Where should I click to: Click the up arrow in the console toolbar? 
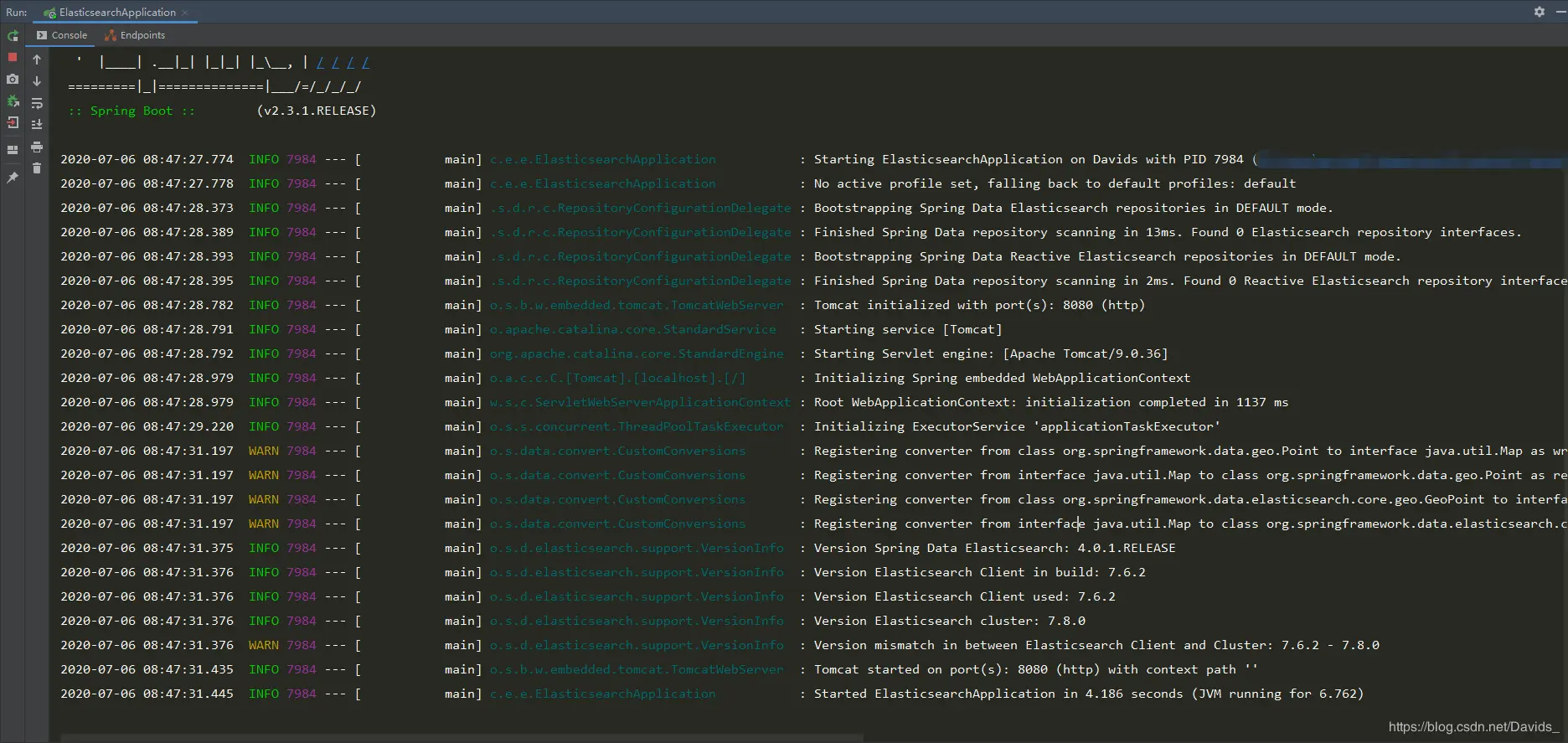(37, 59)
